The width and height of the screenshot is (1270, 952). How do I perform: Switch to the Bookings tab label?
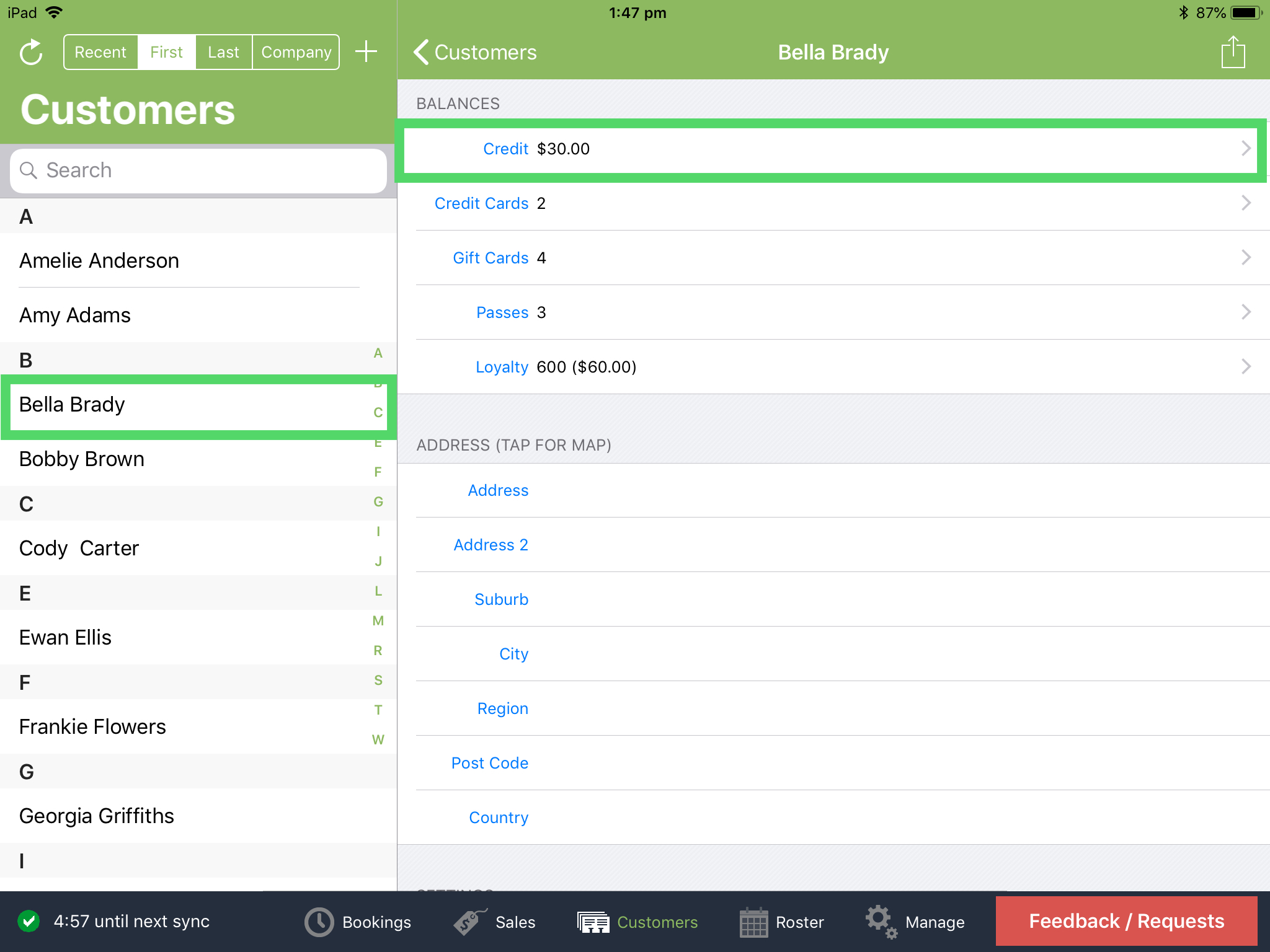[376, 922]
